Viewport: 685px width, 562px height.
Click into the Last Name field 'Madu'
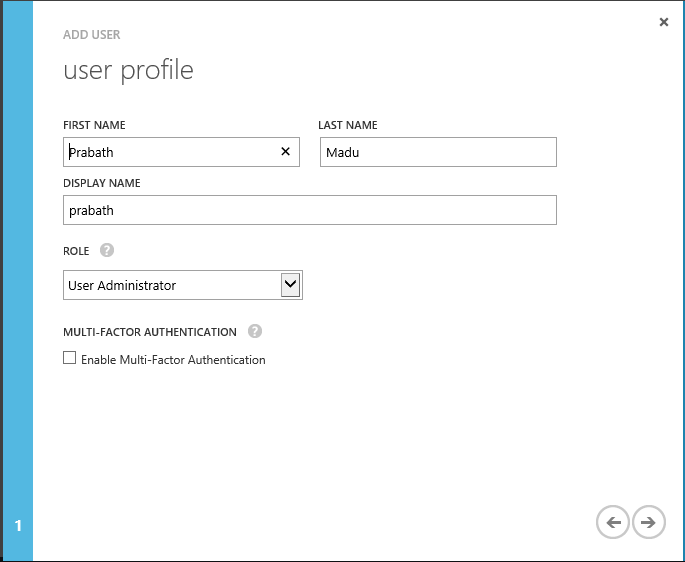438,152
